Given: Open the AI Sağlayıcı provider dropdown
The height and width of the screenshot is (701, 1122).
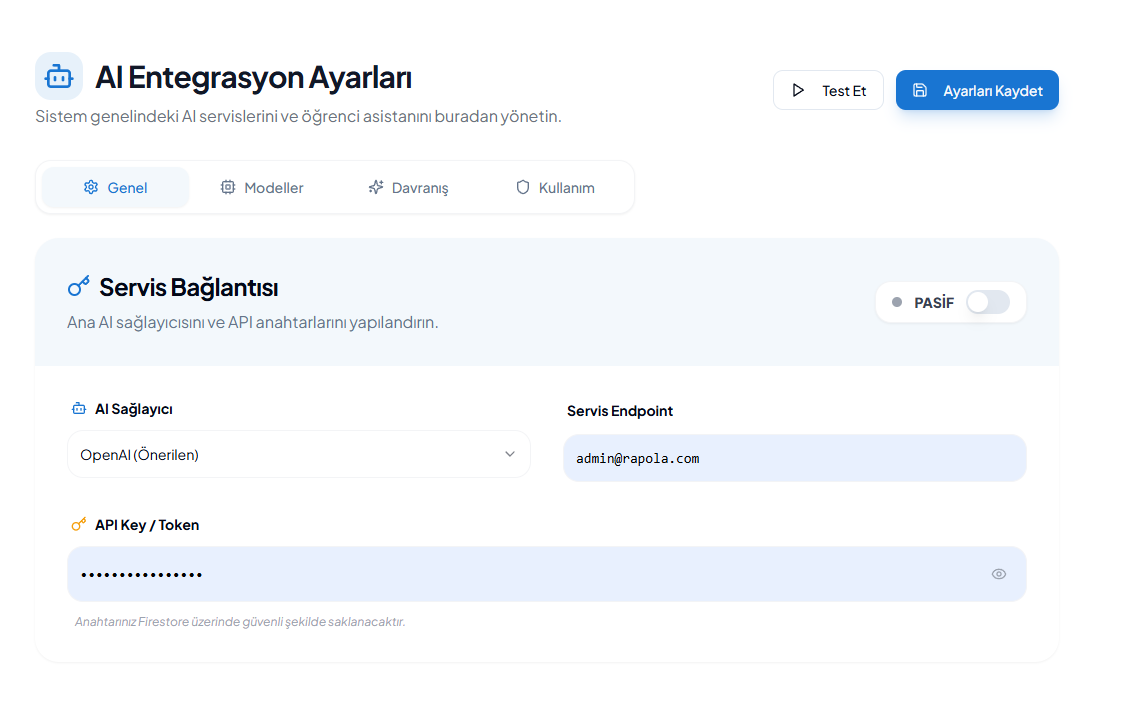Looking at the screenshot, I should (298, 454).
